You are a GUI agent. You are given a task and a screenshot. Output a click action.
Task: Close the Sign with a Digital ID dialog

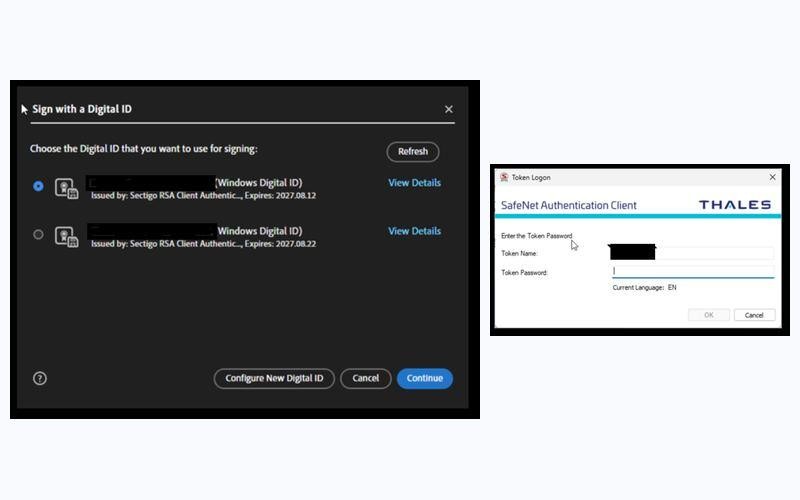[448, 109]
